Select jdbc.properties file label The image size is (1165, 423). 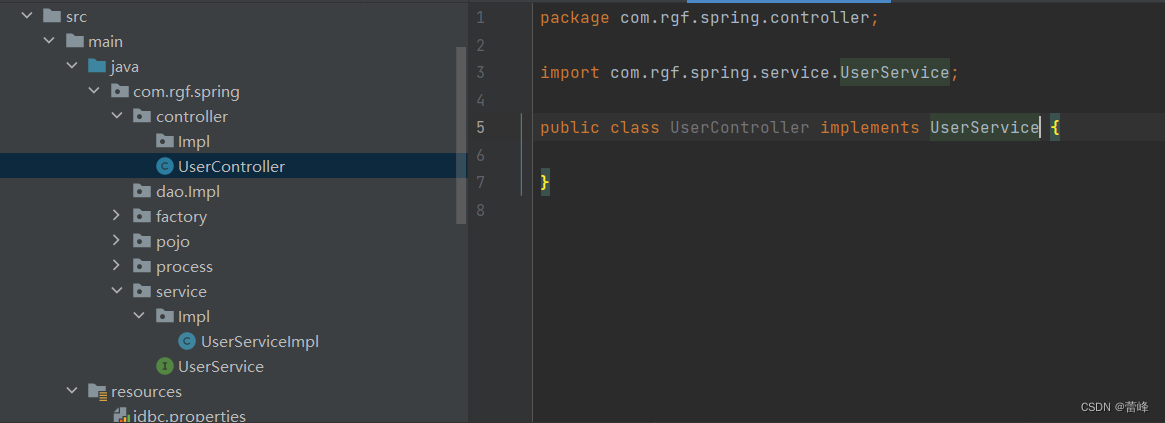(189, 416)
